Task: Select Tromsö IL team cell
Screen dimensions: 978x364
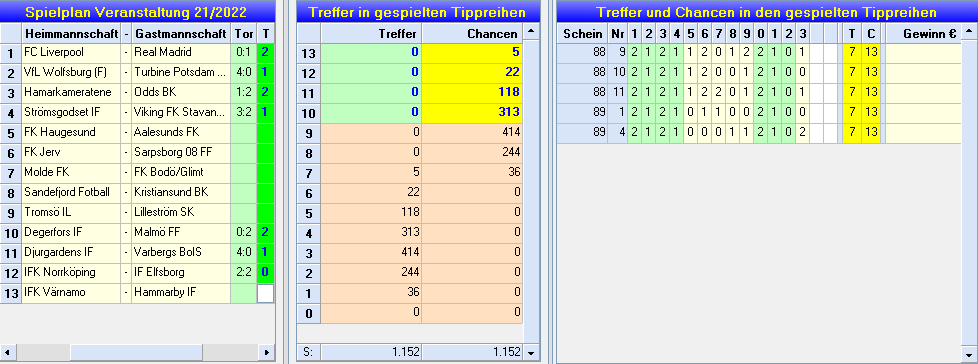Action: coord(71,213)
